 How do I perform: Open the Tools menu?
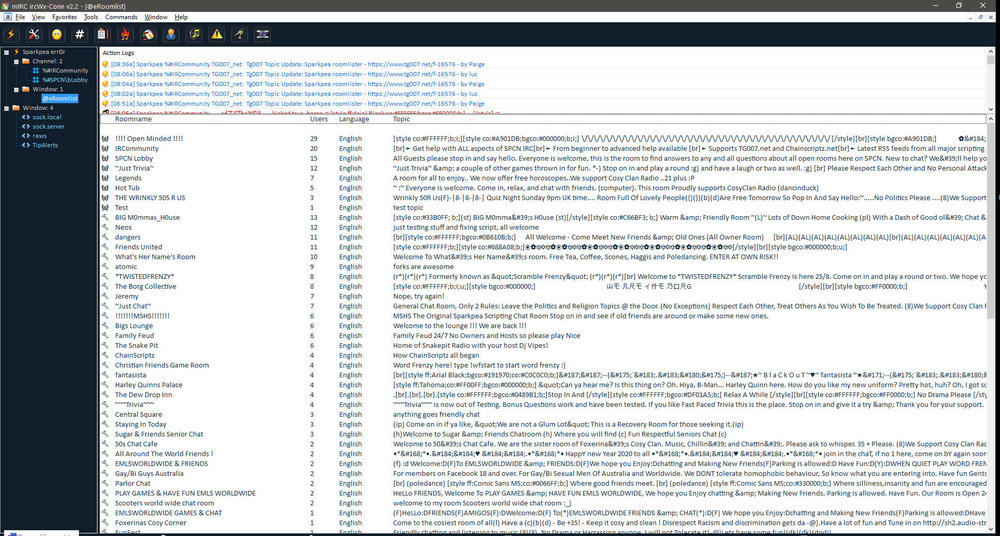click(x=91, y=17)
